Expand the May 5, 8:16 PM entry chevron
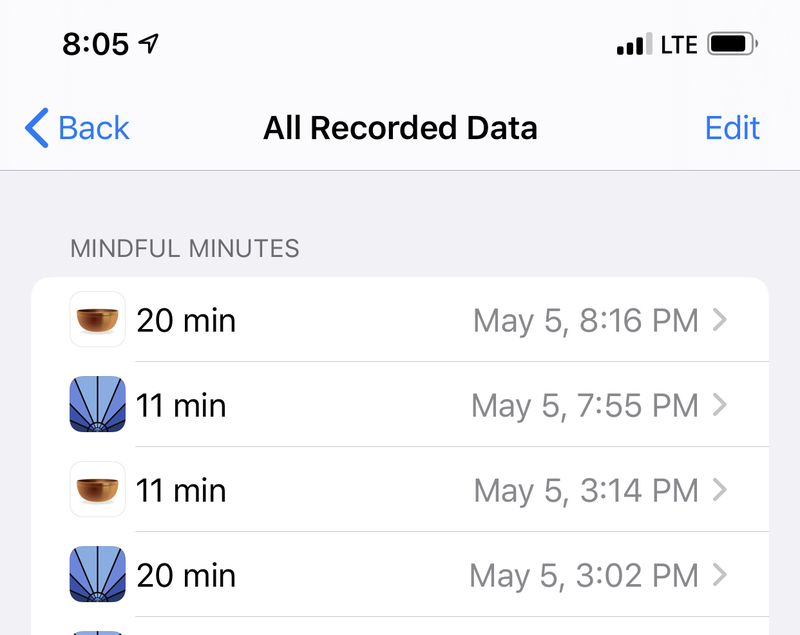 [x=720, y=320]
